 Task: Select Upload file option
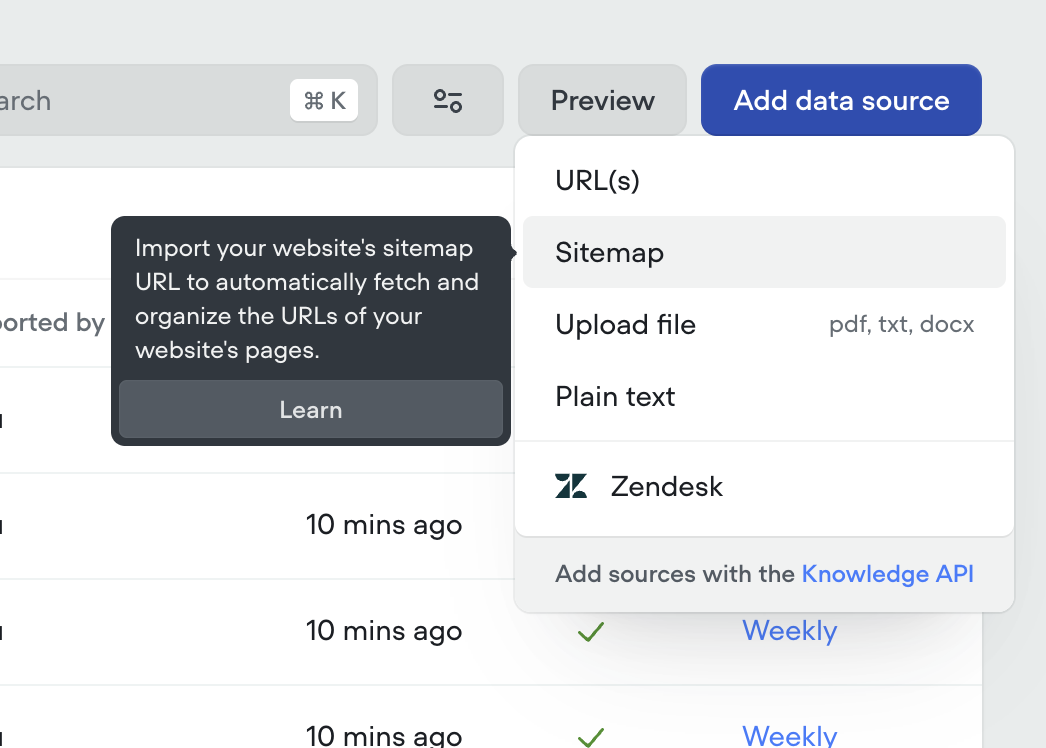764,324
